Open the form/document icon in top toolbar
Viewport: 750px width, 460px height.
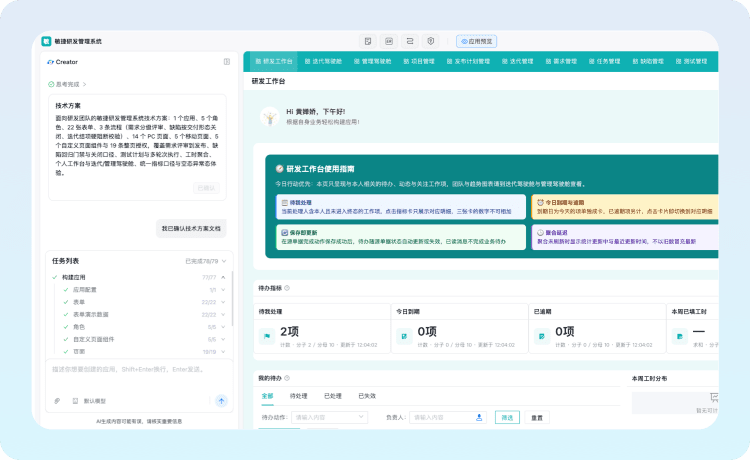tap(368, 41)
